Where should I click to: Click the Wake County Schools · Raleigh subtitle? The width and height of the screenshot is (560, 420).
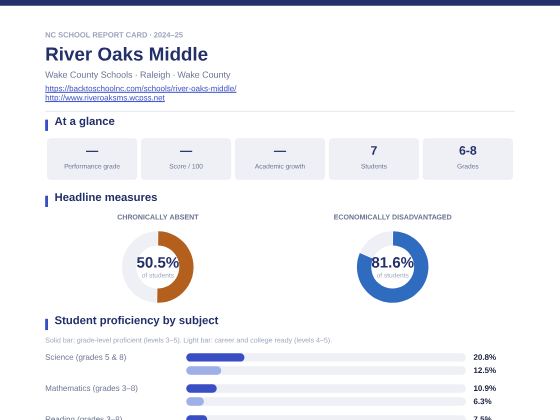click(x=138, y=75)
